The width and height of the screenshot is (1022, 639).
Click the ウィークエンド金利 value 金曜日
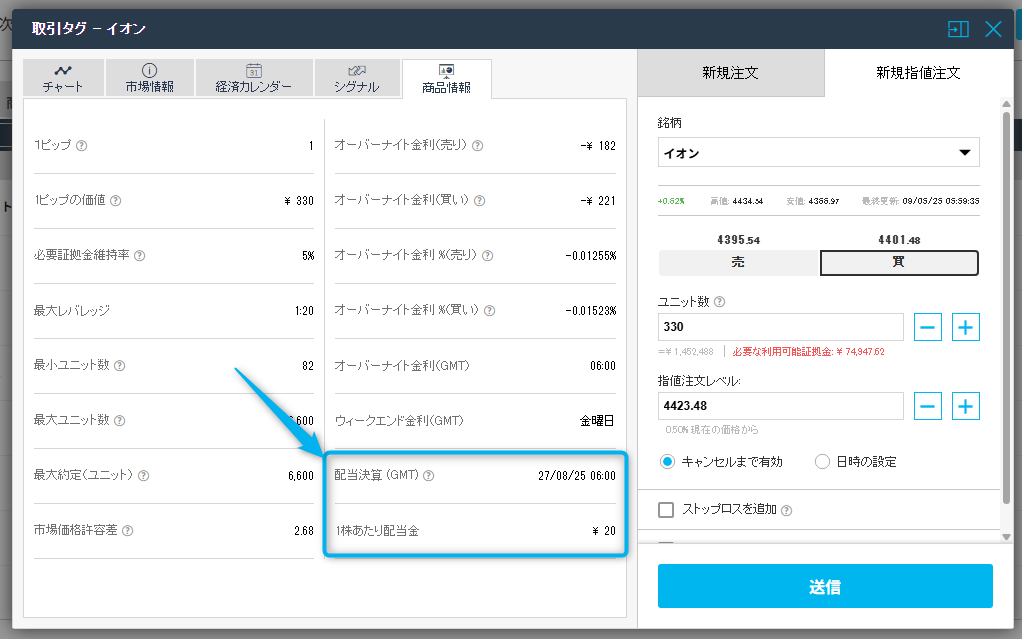click(x=597, y=421)
